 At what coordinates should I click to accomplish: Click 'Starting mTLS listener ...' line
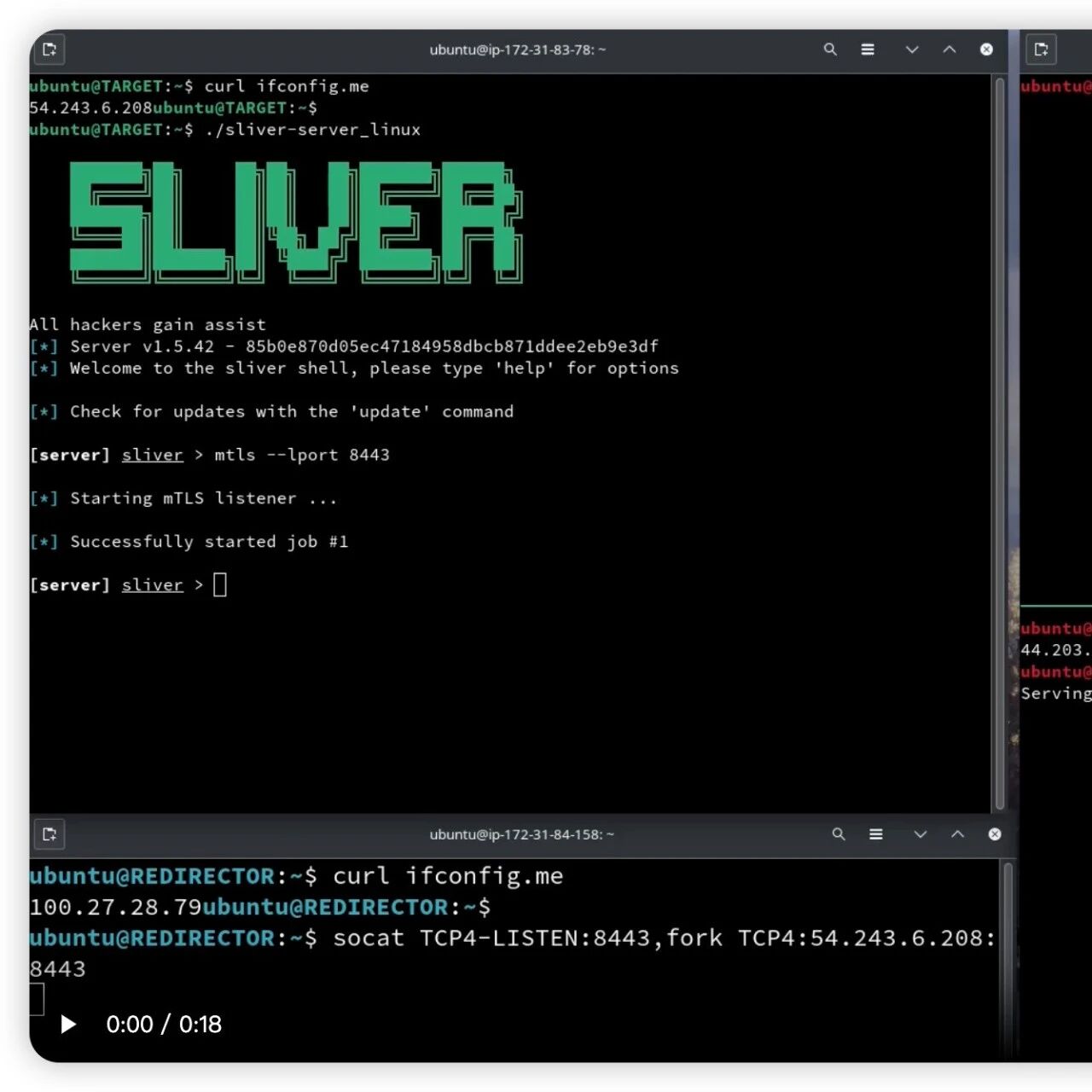coord(183,498)
